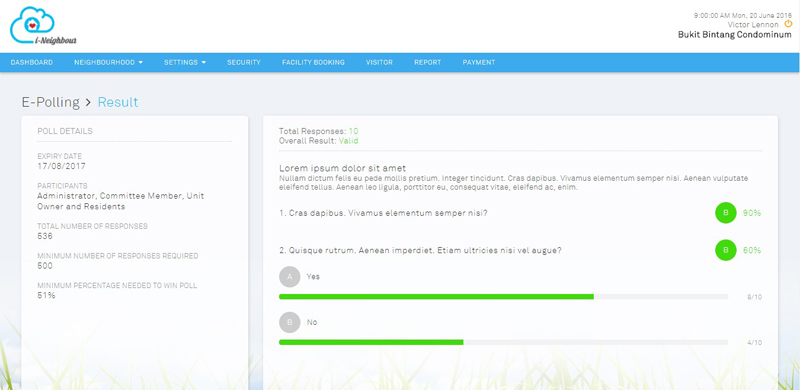
Task: Click the Yes answer progress bar
Action: coord(503,297)
